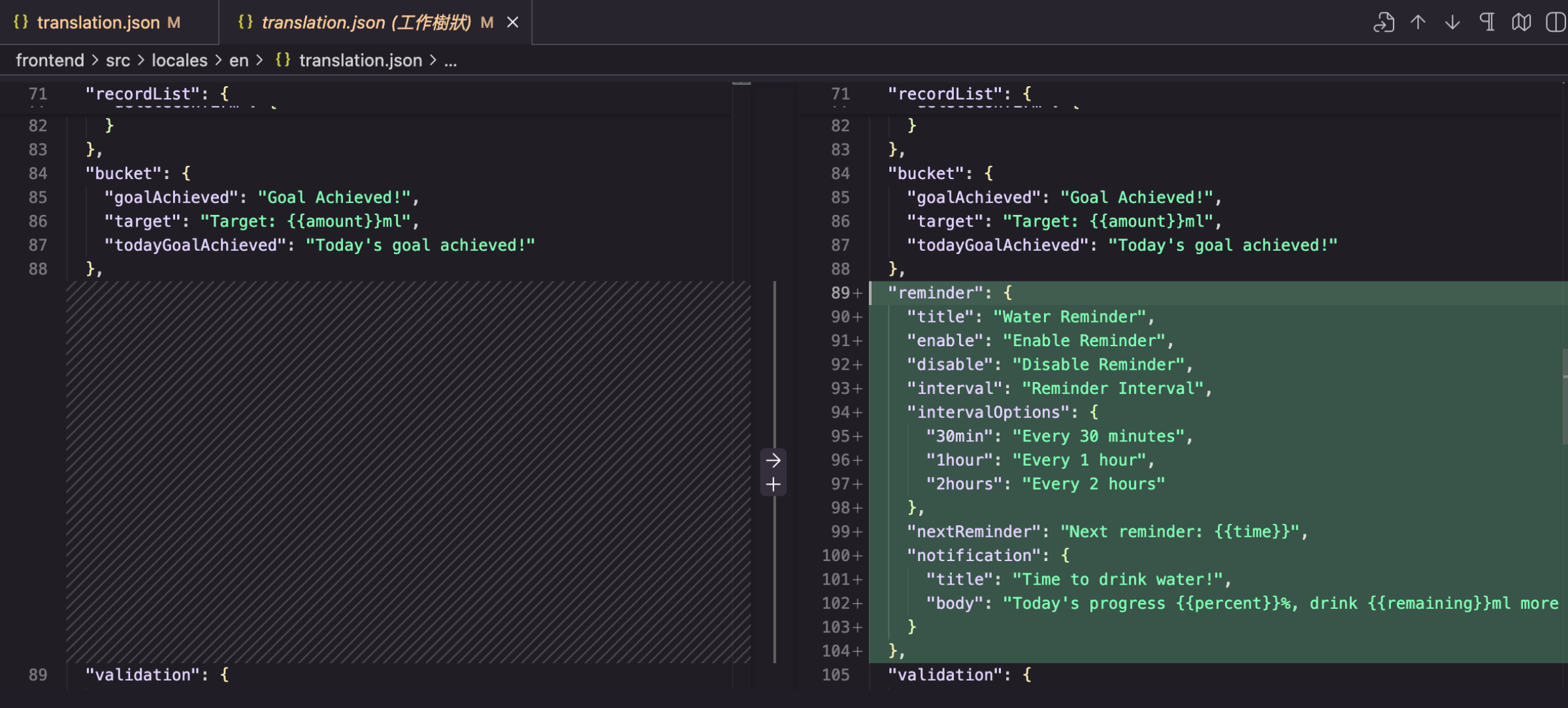Go to previous change with the up arrow icon
Viewport: 1568px width, 708px height.
click(x=1418, y=22)
